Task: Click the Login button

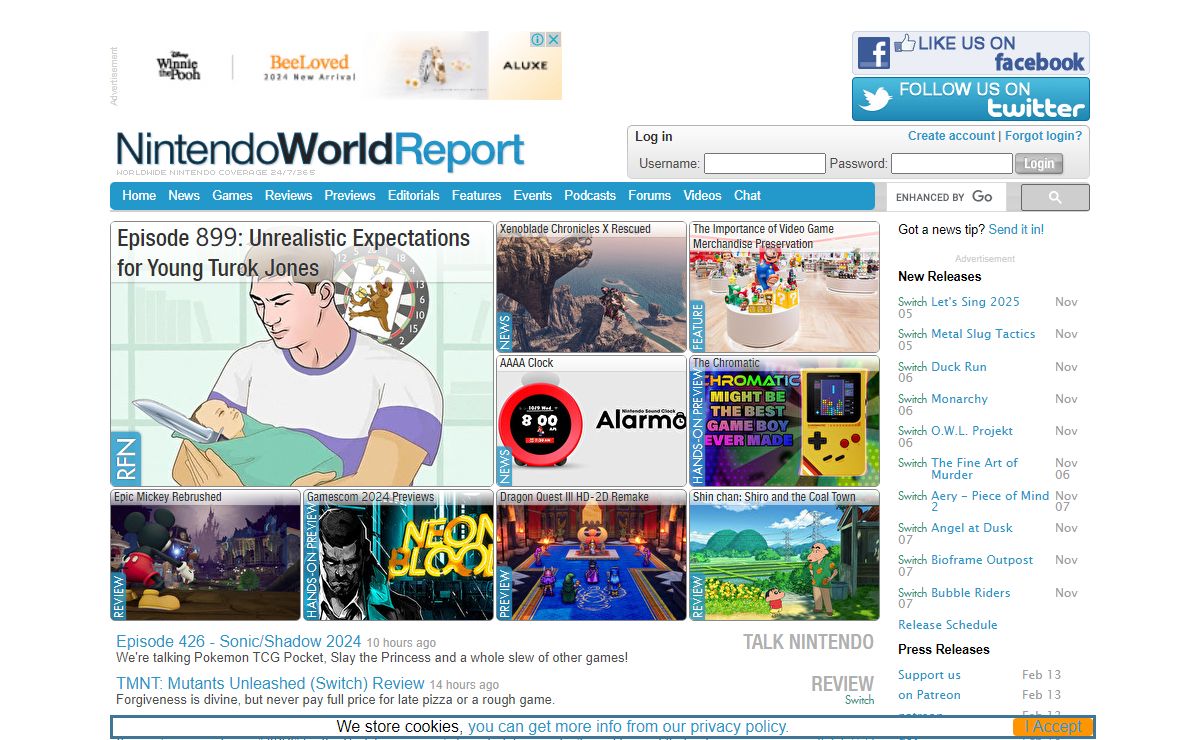Action: point(1039,164)
